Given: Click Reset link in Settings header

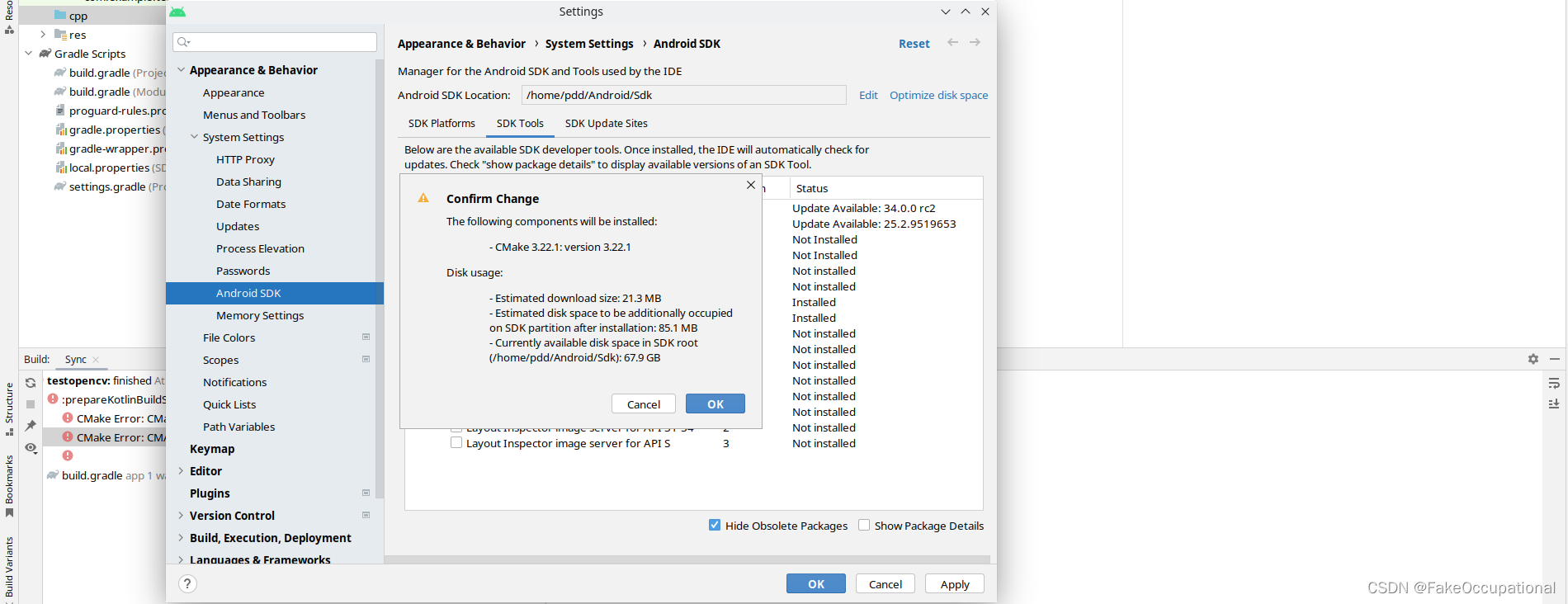Looking at the screenshot, I should click(x=914, y=44).
